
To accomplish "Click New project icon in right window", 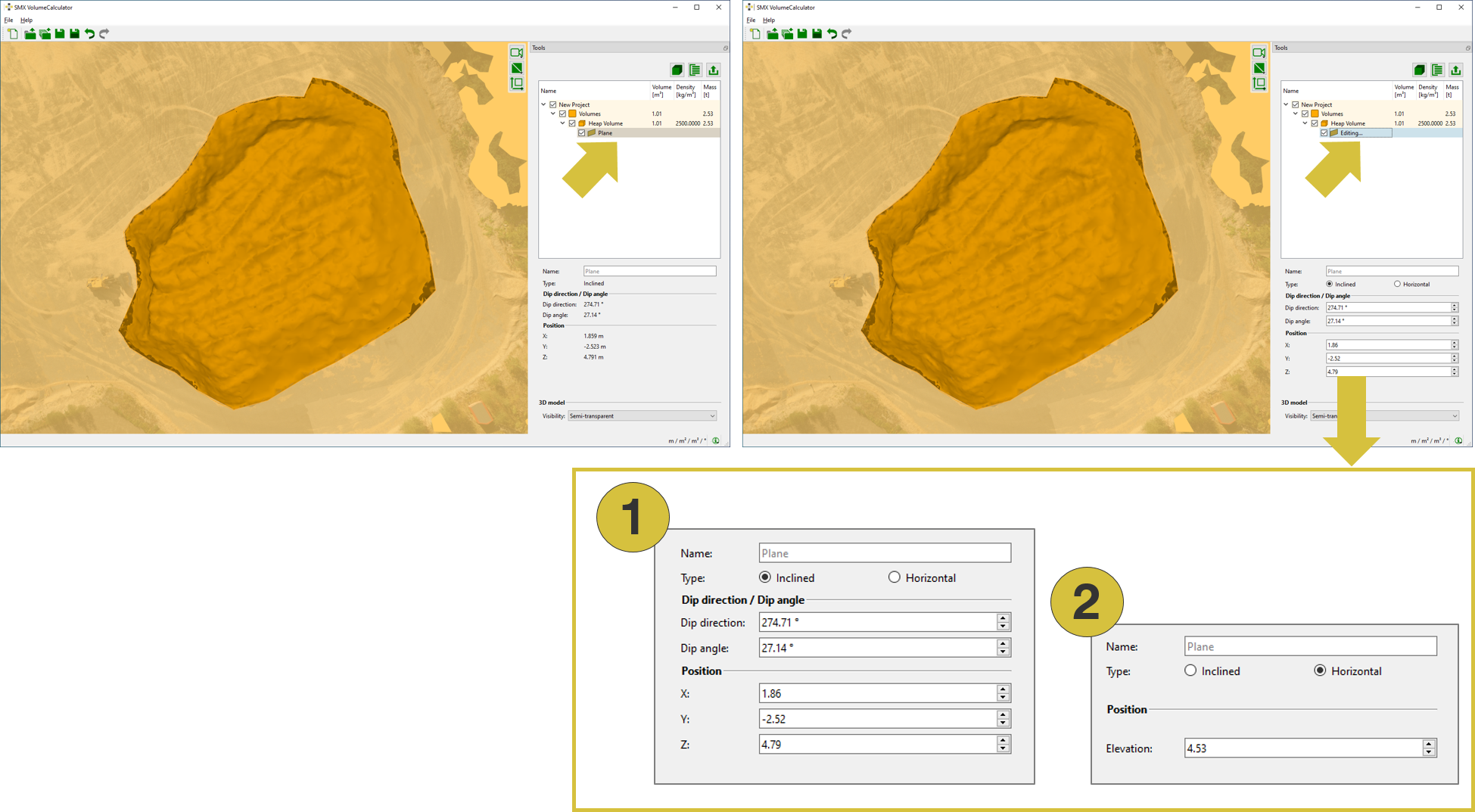I will [755, 33].
